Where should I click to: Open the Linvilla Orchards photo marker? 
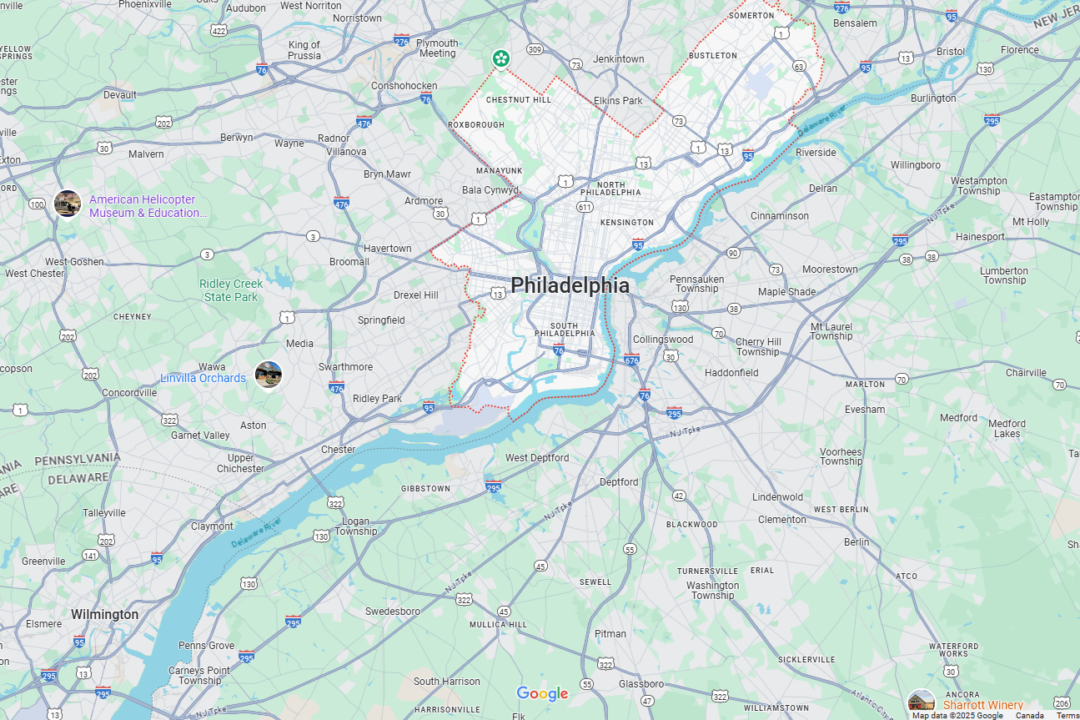click(x=268, y=375)
